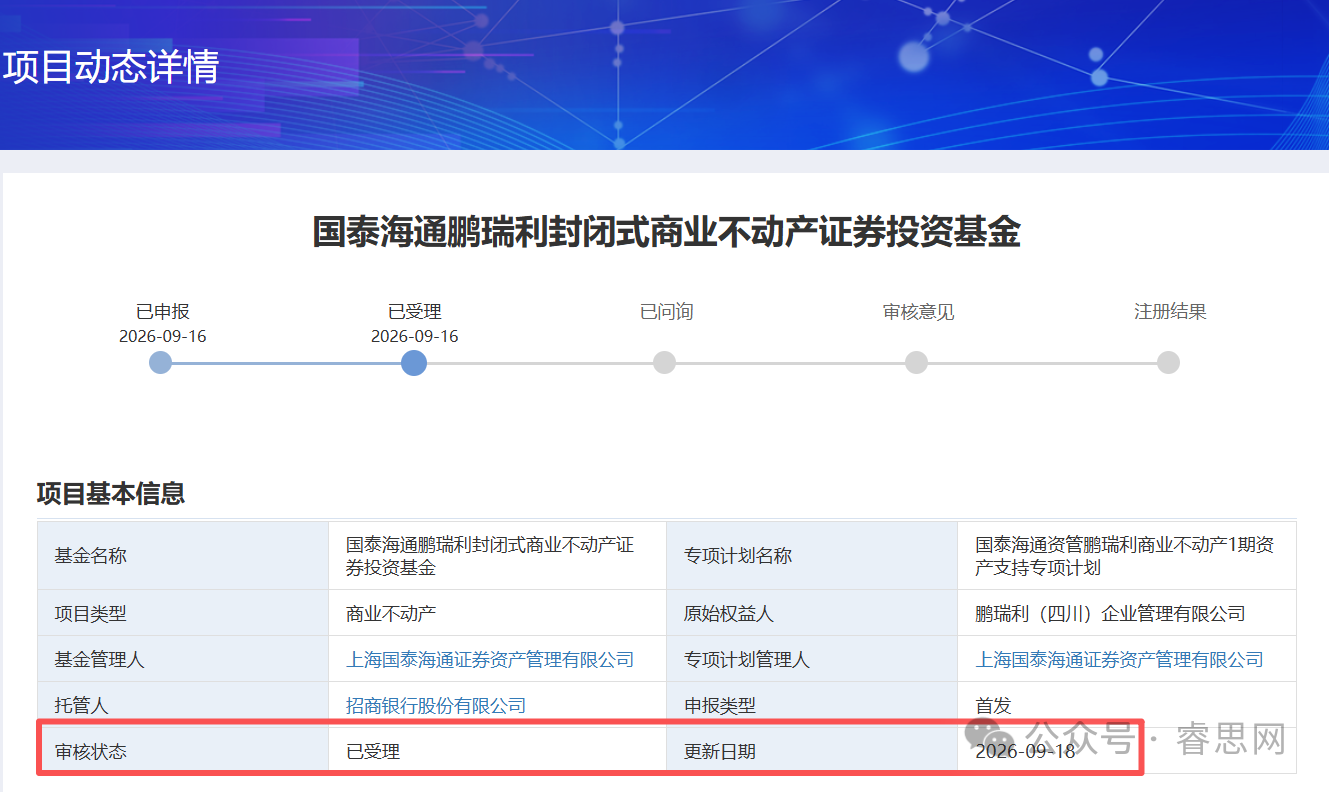Click the 已受理 step label above the timeline
The width and height of the screenshot is (1329, 792).
tap(415, 312)
